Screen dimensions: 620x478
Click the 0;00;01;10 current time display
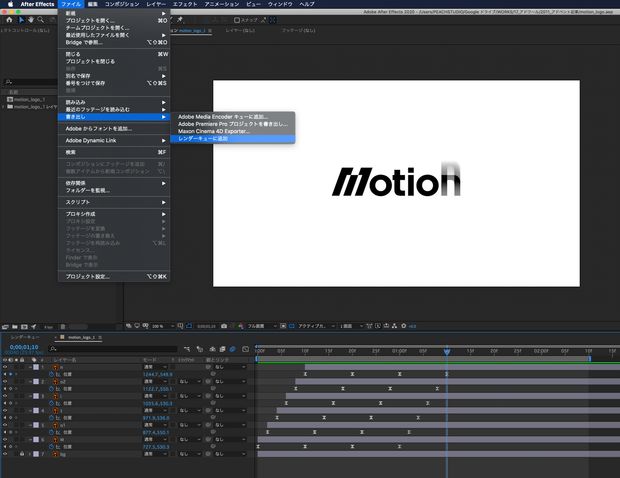click(x=24, y=347)
